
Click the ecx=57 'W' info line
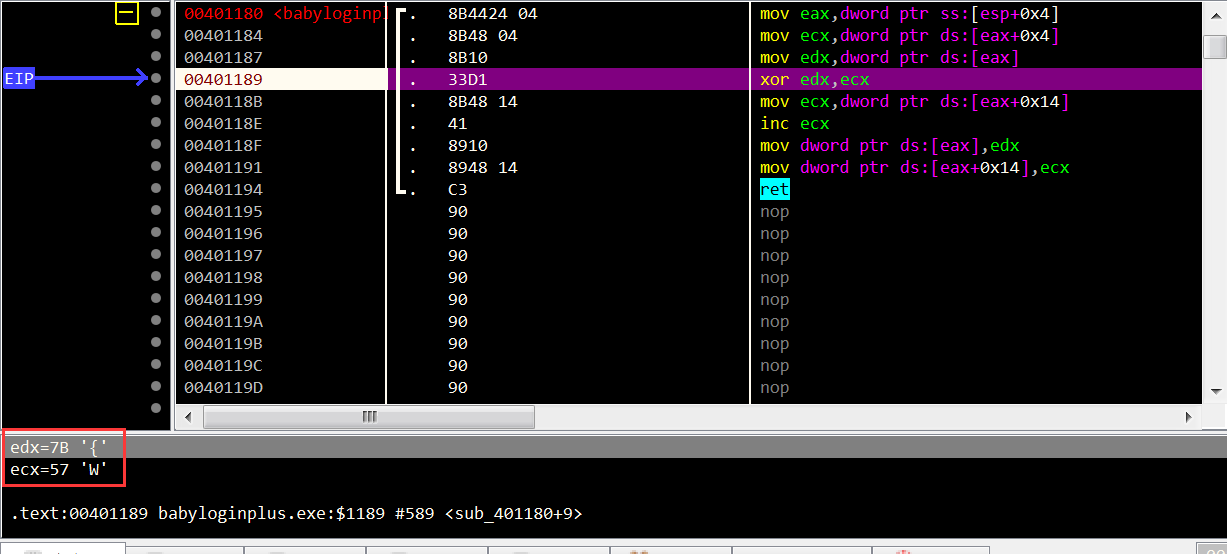point(60,468)
